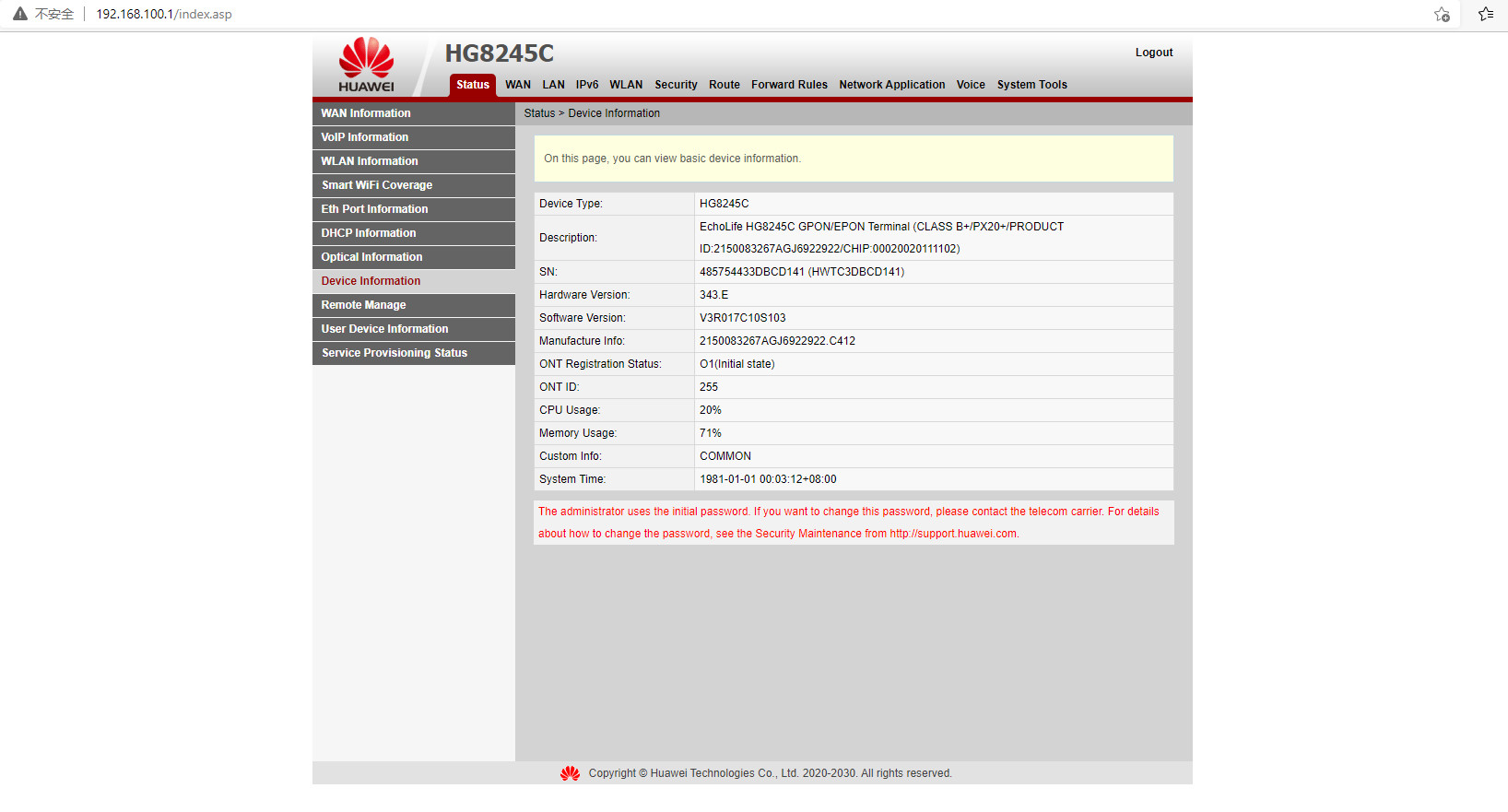Screen dimensions: 1508x812
Task: Select Service Provisioning Status
Action: point(395,353)
